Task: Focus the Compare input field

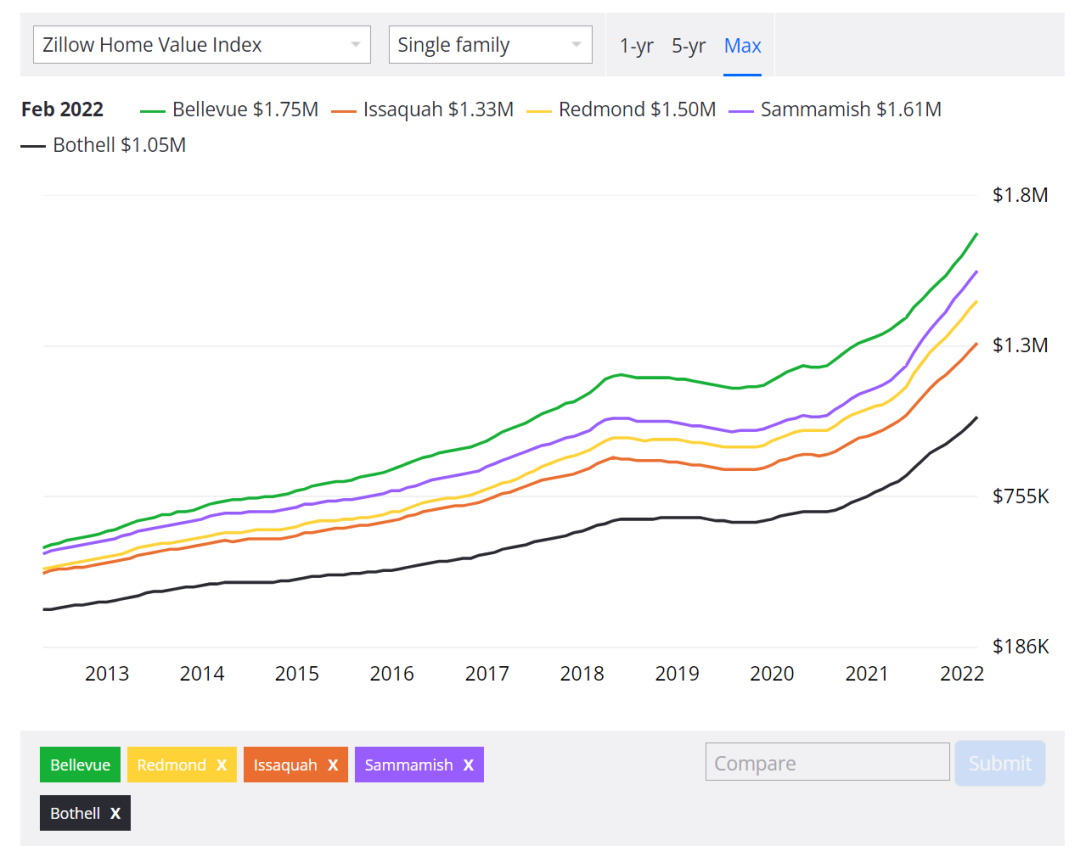Action: (827, 762)
